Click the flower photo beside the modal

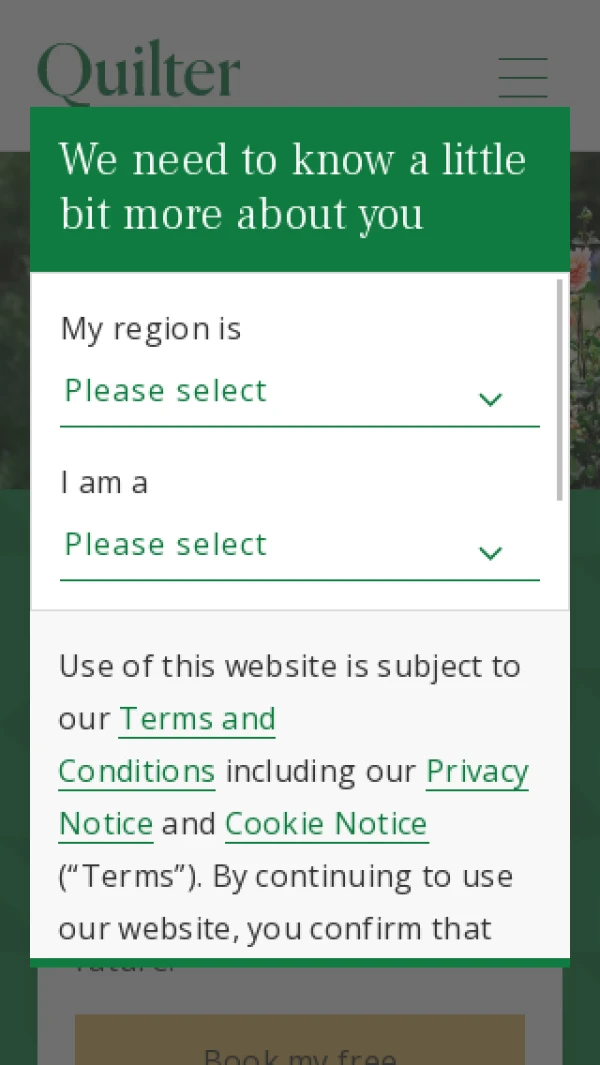point(585,353)
